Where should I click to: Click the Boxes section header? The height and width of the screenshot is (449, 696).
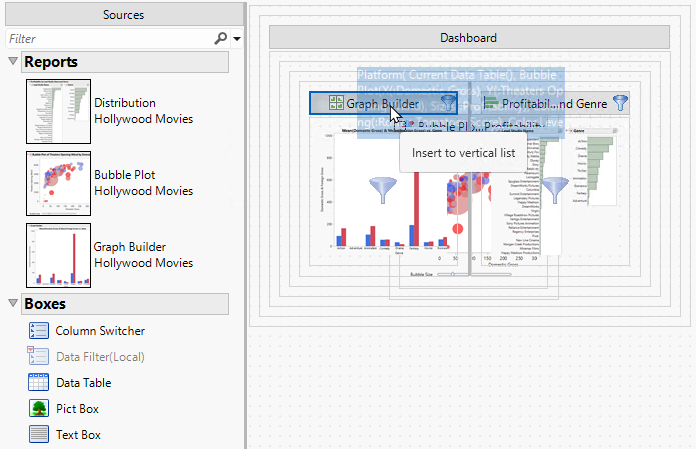tap(125, 304)
